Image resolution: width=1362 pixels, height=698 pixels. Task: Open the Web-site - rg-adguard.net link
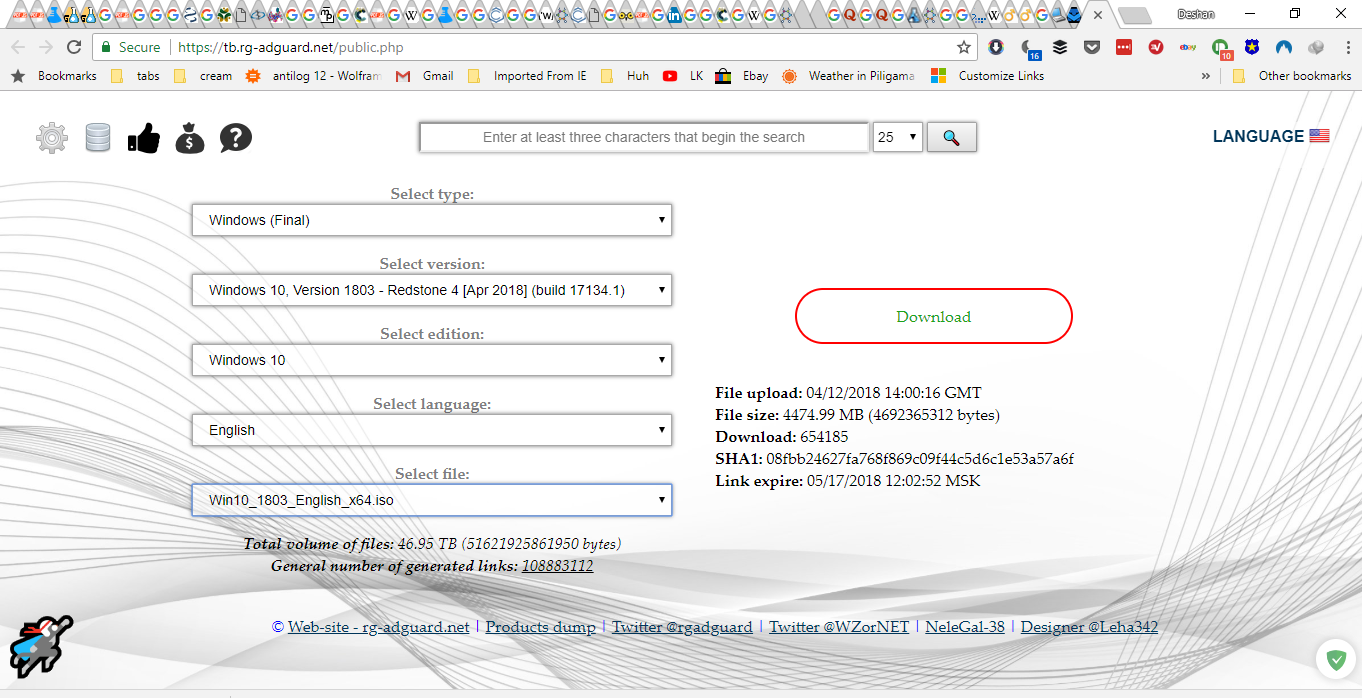point(379,627)
